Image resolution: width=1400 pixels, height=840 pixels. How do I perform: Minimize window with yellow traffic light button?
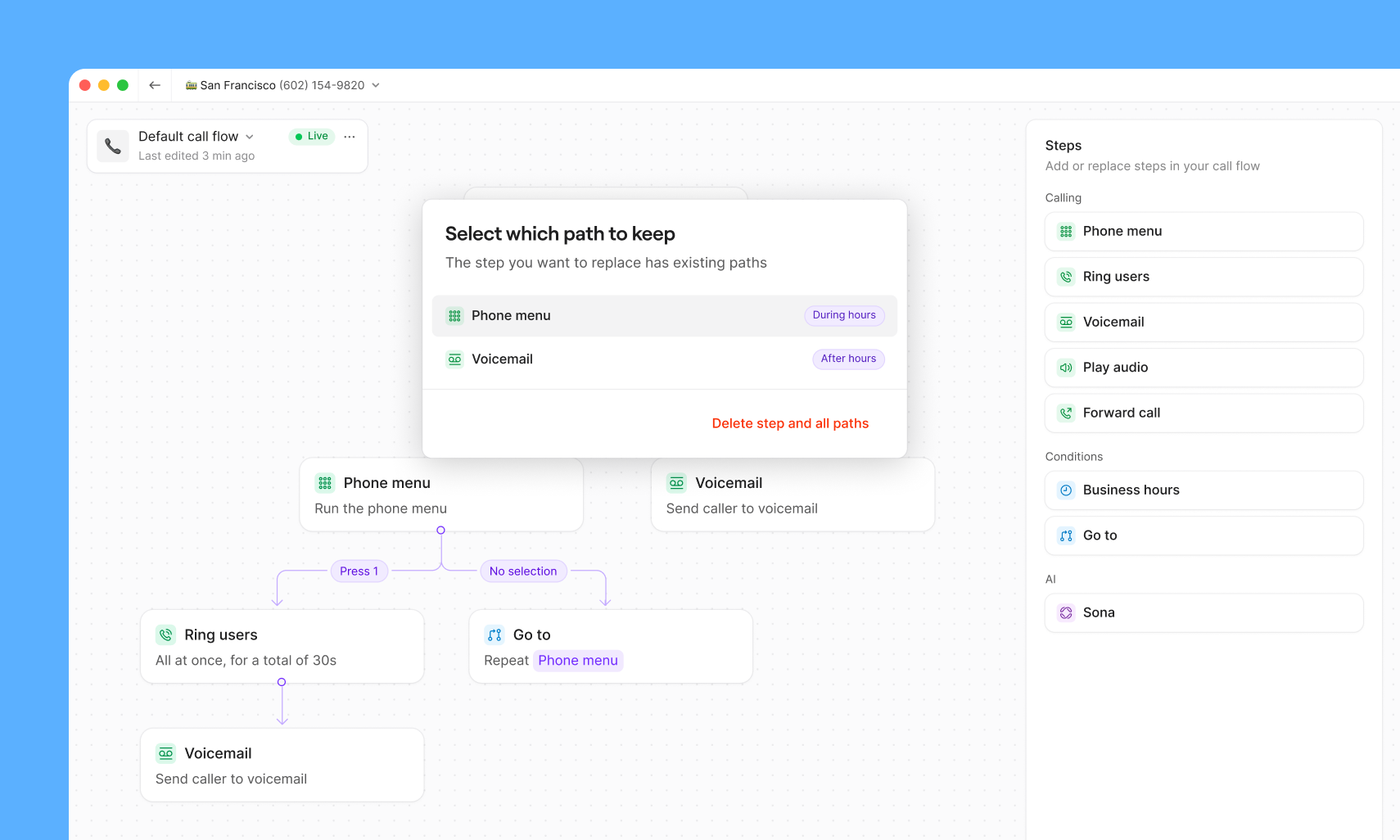[x=104, y=85]
